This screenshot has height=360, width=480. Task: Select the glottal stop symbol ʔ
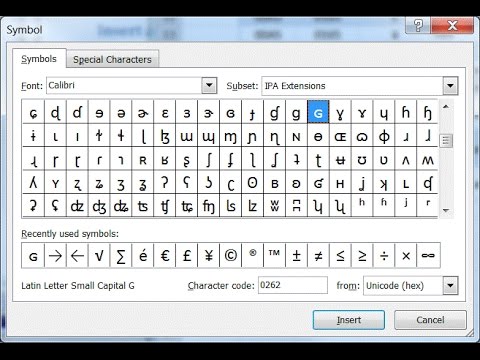coord(165,182)
